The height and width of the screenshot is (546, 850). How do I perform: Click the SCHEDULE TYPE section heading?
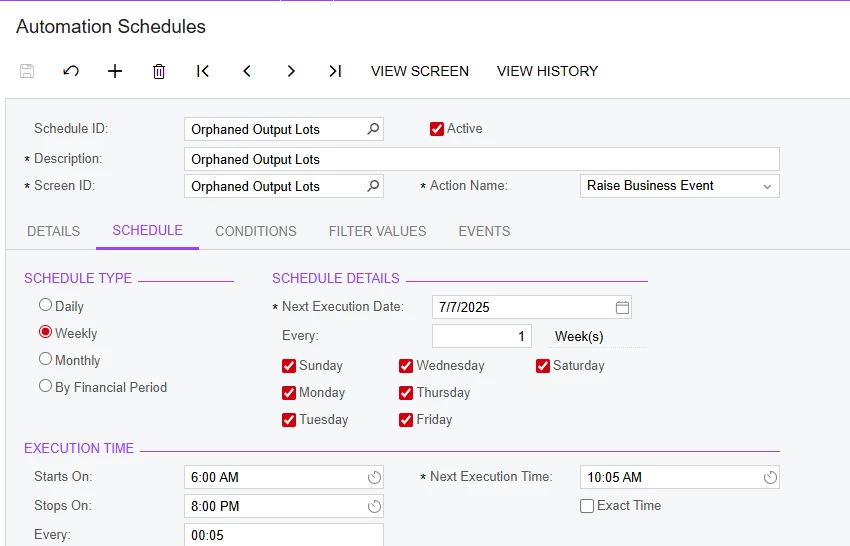coord(78,278)
